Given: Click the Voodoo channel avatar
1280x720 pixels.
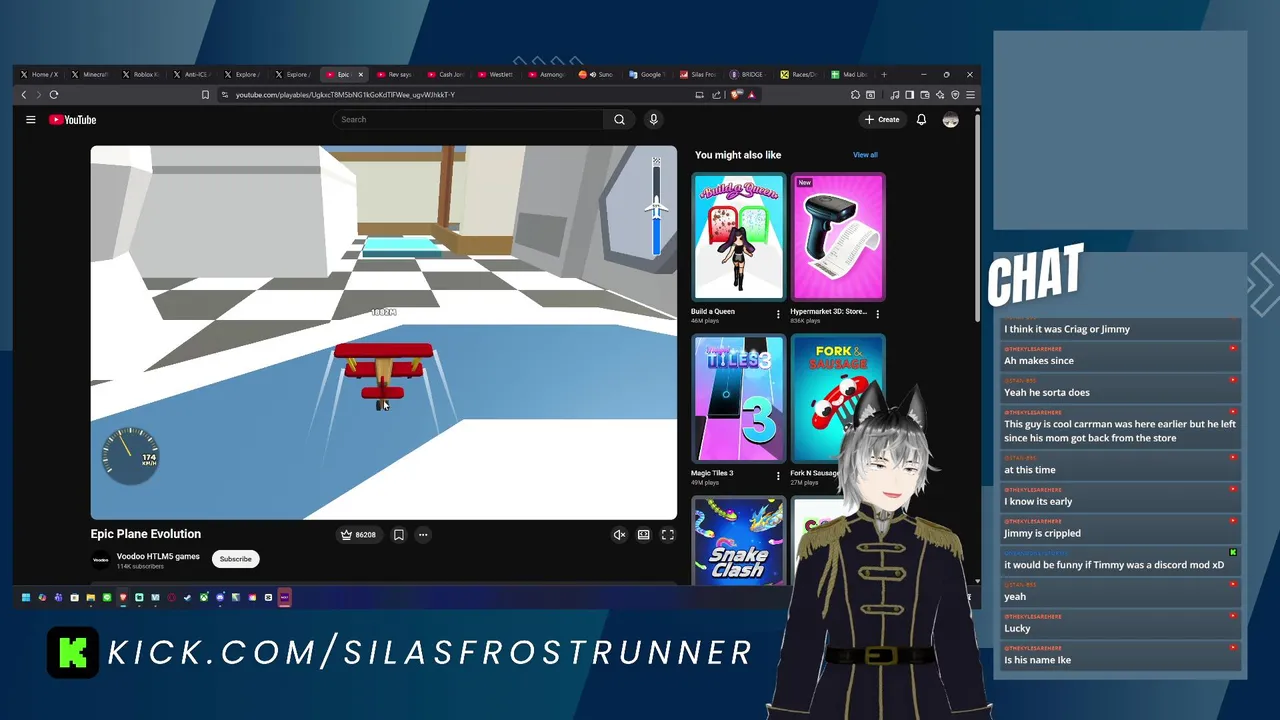Looking at the screenshot, I should pyautogui.click(x=101, y=560).
